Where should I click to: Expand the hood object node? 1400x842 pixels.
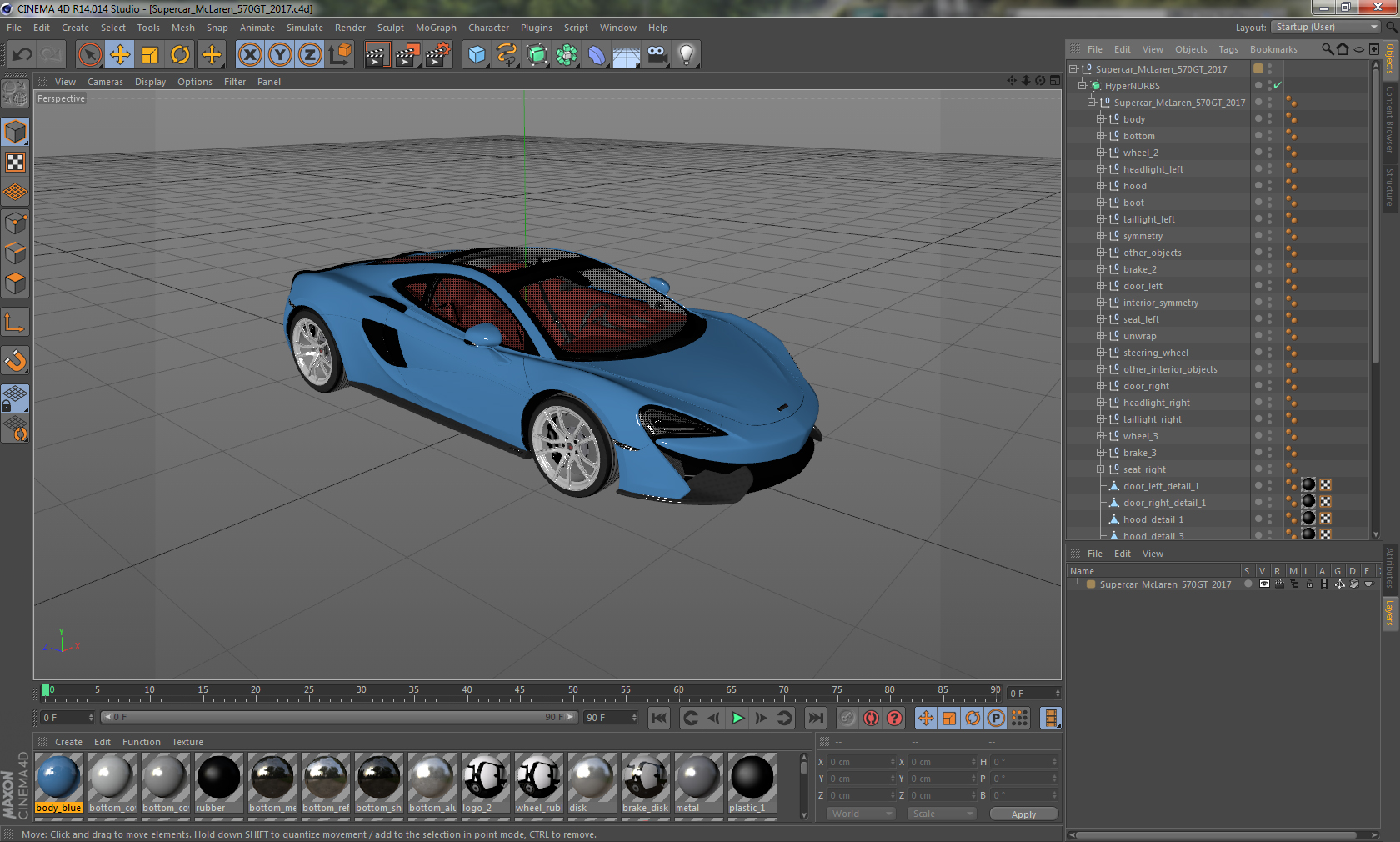tap(1100, 186)
